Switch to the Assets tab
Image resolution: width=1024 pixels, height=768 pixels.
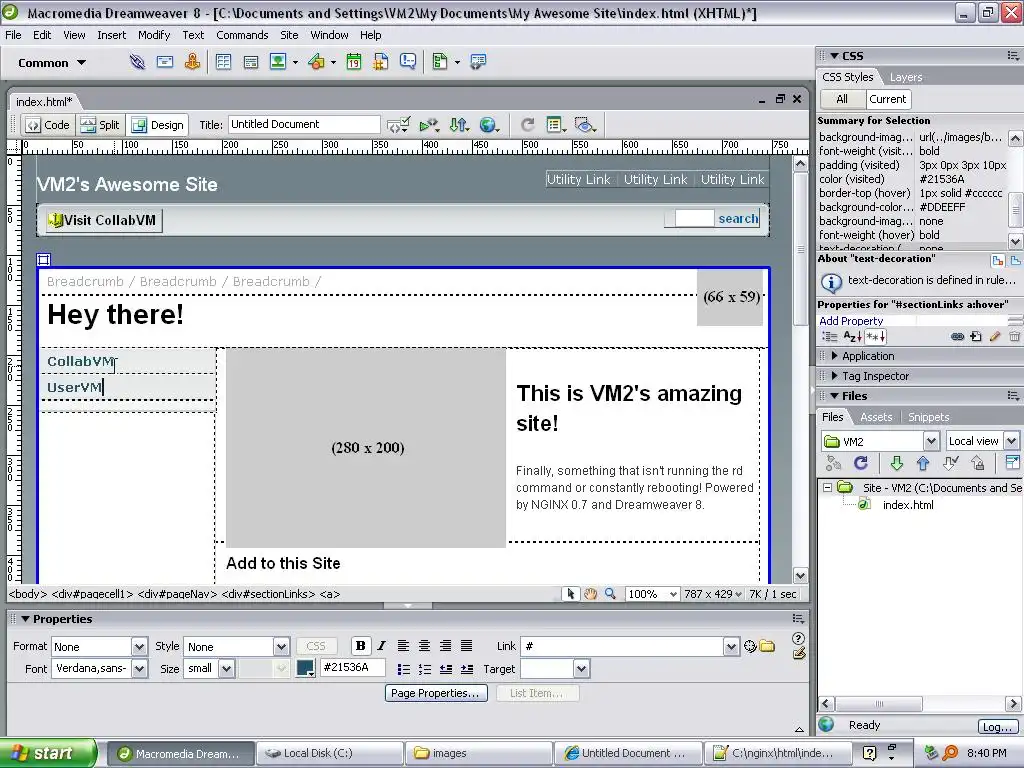(876, 417)
